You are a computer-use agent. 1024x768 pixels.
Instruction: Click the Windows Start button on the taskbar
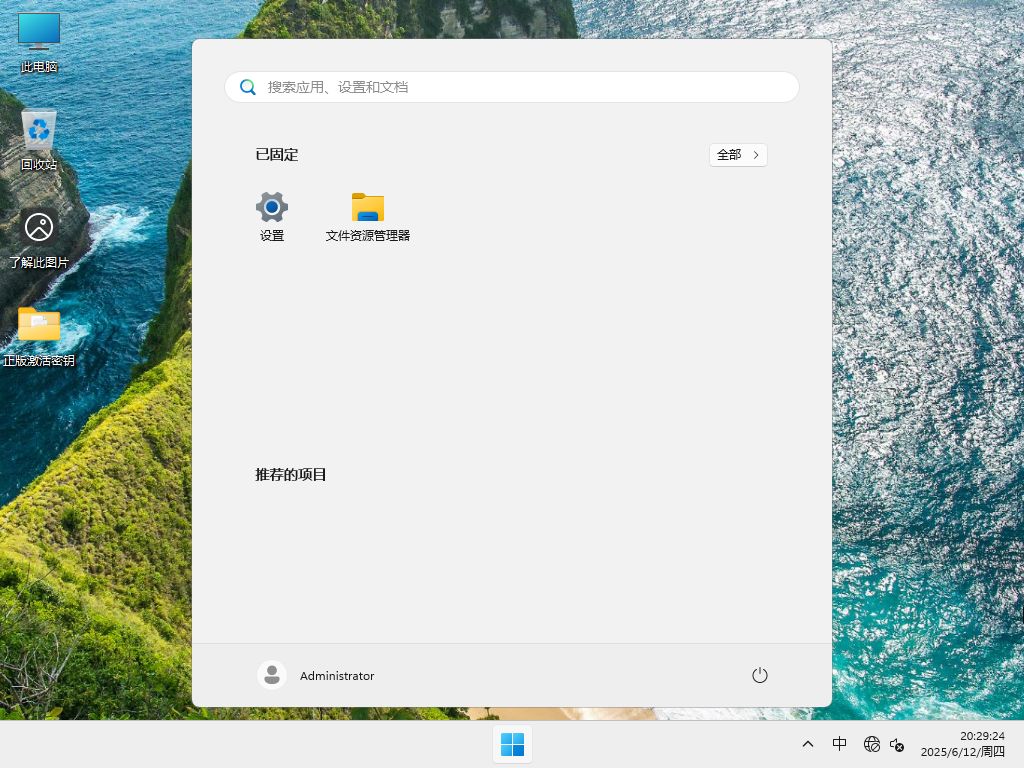tap(512, 743)
